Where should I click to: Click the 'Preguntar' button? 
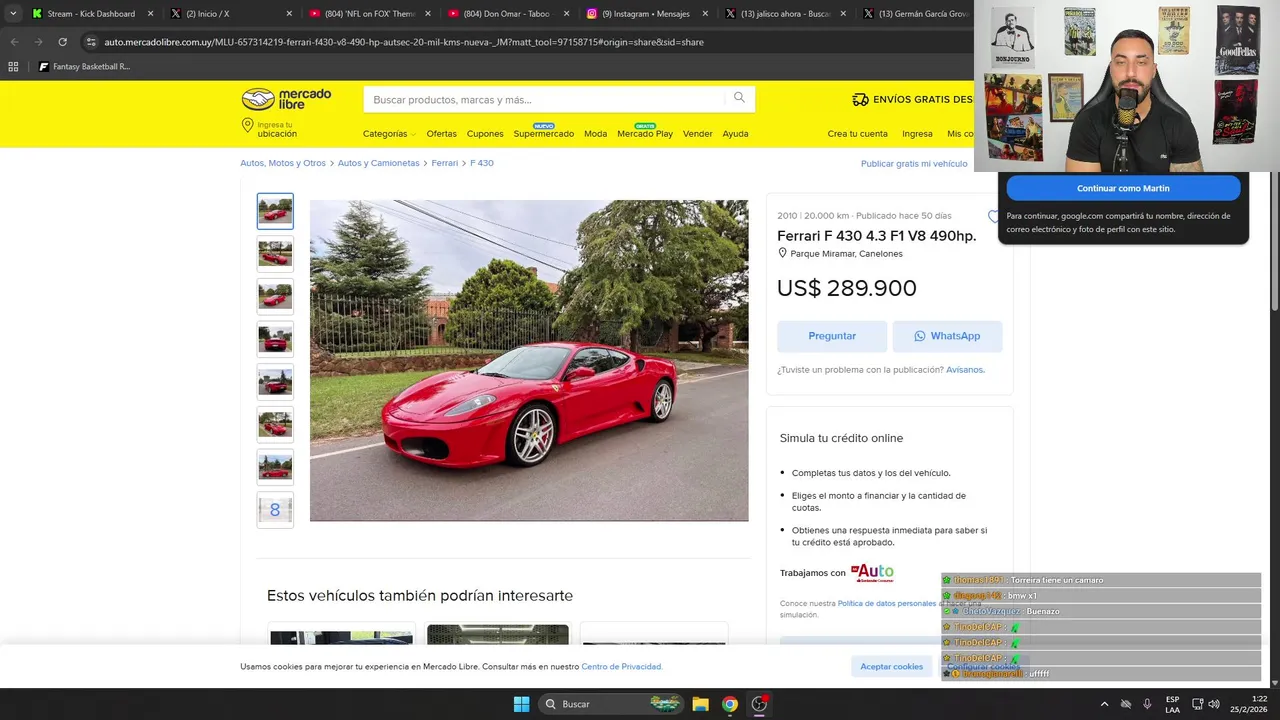coord(832,336)
